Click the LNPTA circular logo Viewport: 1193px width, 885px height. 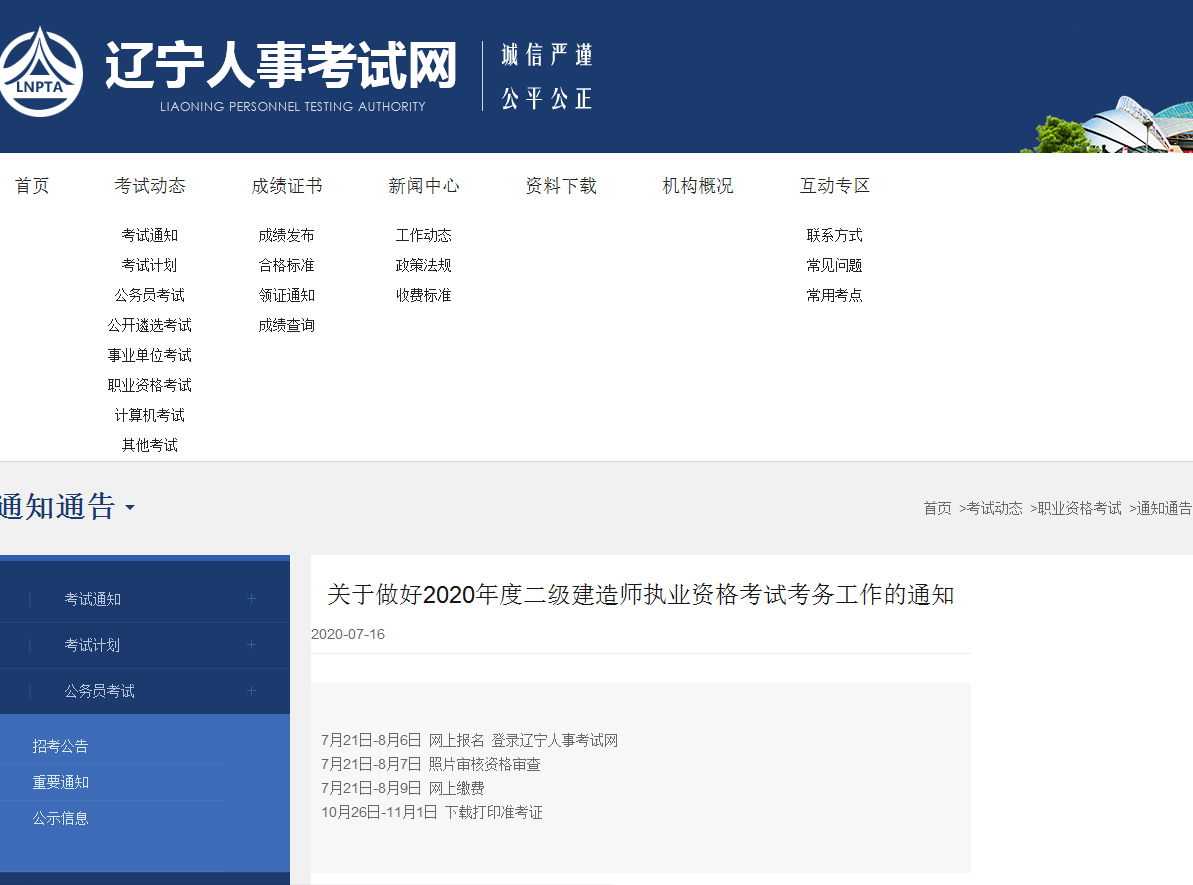point(41,72)
